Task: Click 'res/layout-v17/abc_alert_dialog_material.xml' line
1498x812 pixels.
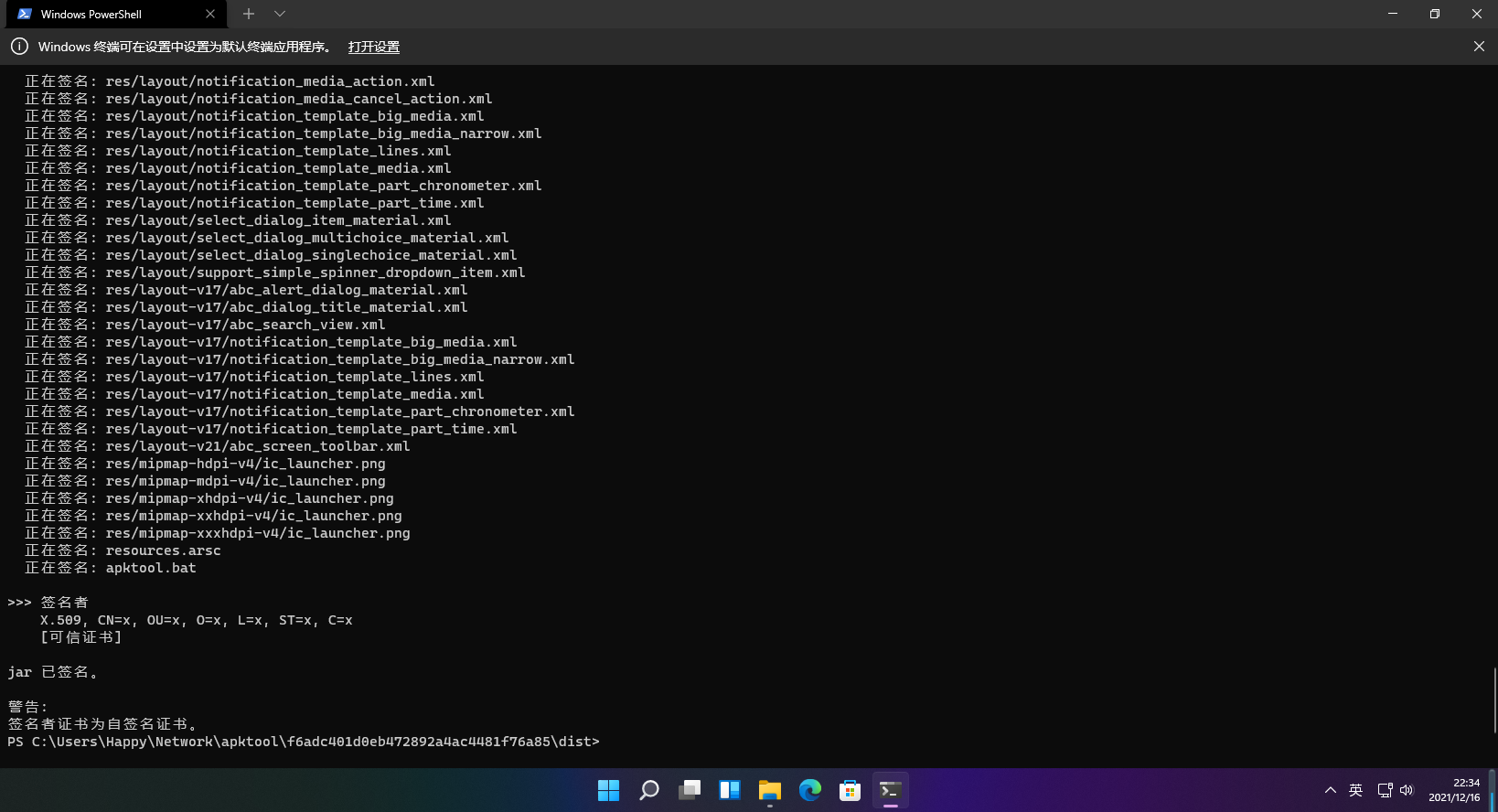Action: pos(247,290)
